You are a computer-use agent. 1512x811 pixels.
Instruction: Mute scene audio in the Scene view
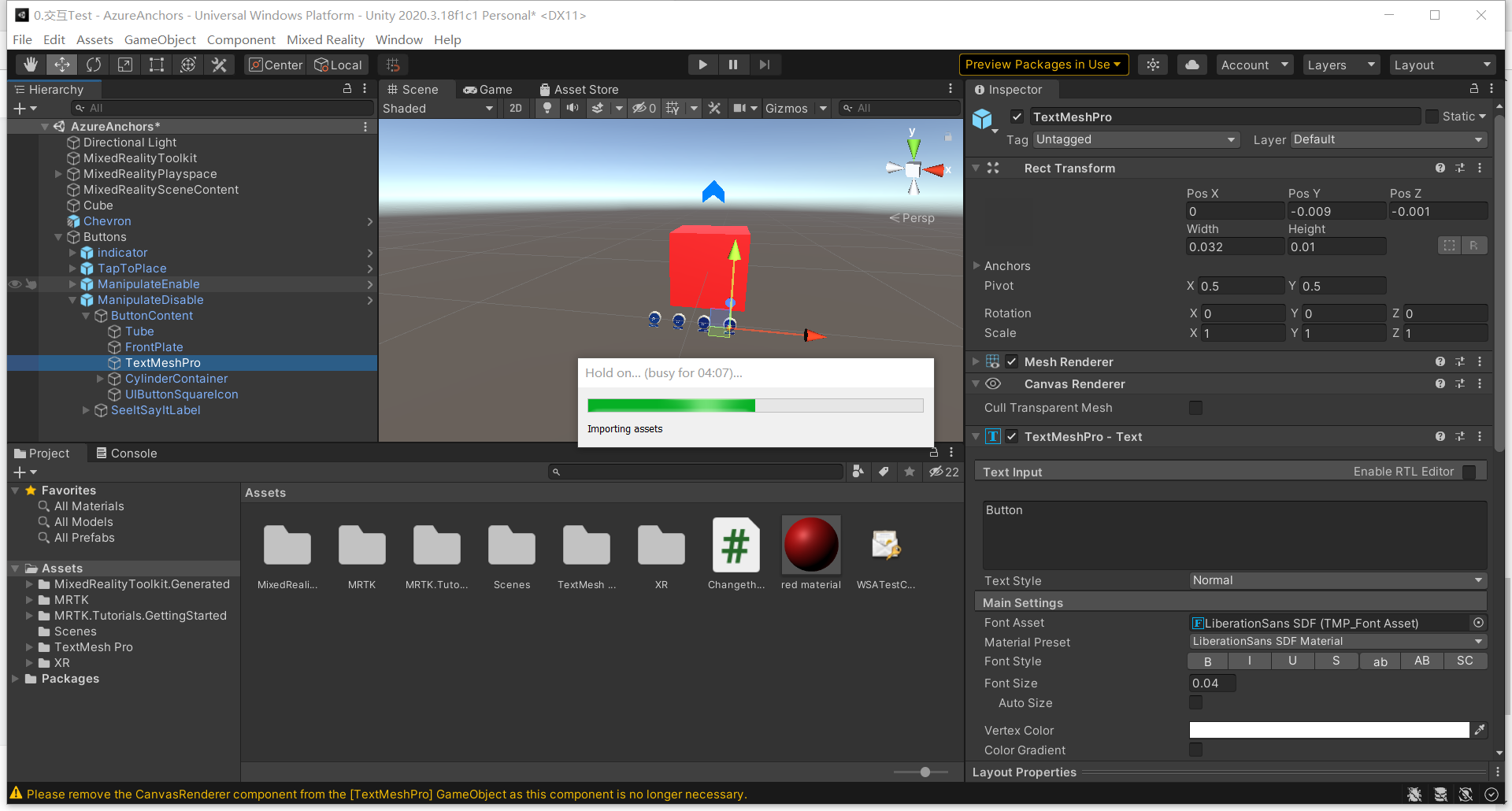click(573, 108)
